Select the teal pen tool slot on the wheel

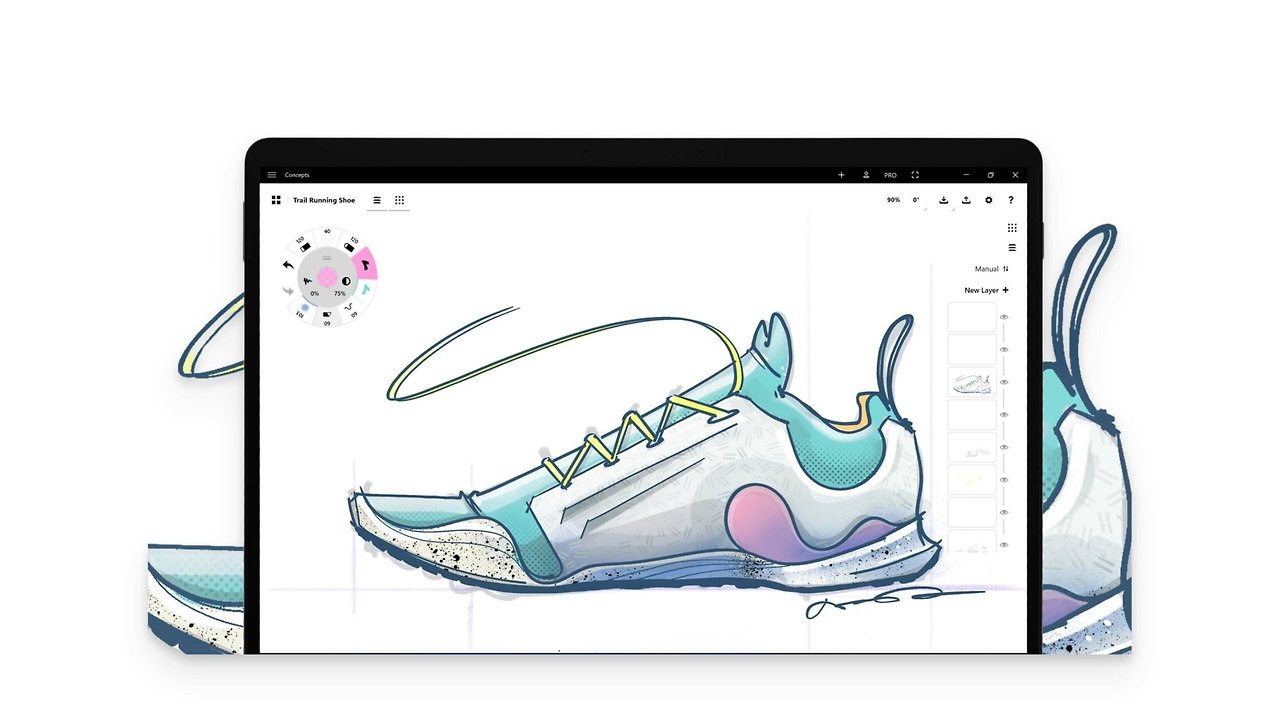click(x=365, y=290)
